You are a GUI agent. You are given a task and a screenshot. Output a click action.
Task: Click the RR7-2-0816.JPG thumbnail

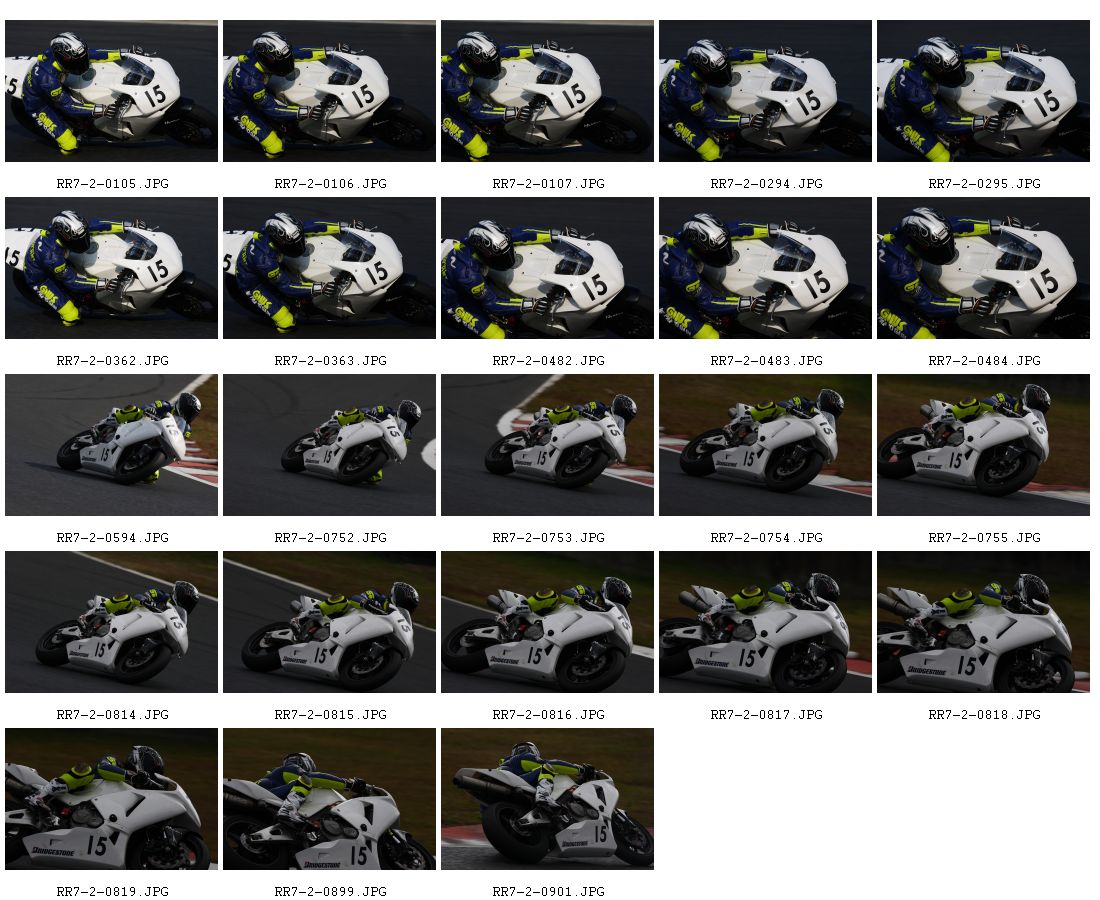(548, 622)
